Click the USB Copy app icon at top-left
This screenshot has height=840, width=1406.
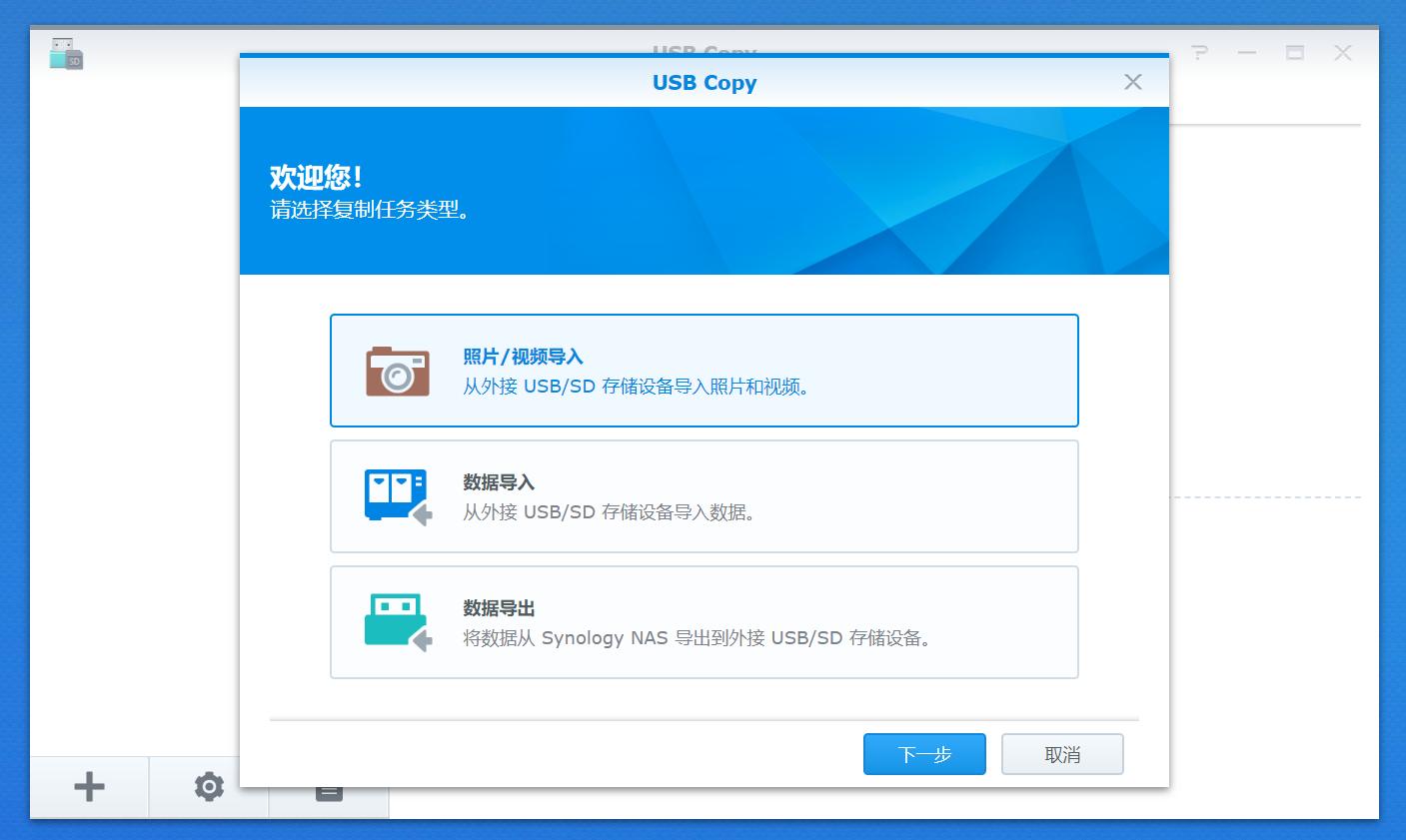(x=66, y=54)
